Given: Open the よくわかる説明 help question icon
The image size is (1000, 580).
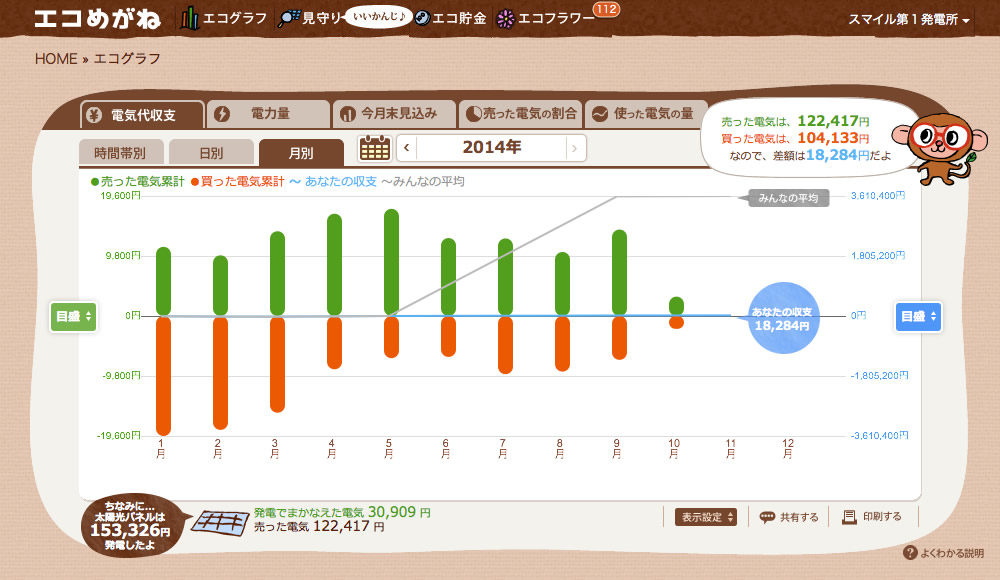Looking at the screenshot, I should point(910,553).
